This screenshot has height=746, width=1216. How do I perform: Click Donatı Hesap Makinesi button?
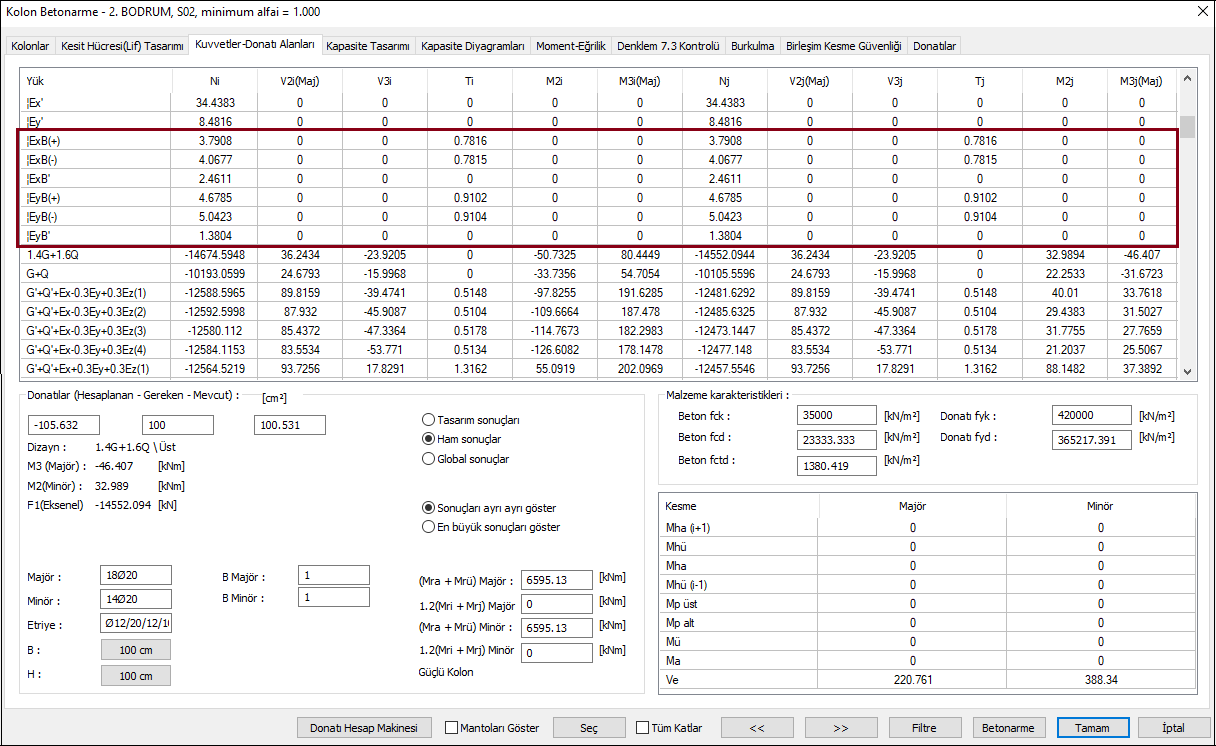pyautogui.click(x=369, y=728)
